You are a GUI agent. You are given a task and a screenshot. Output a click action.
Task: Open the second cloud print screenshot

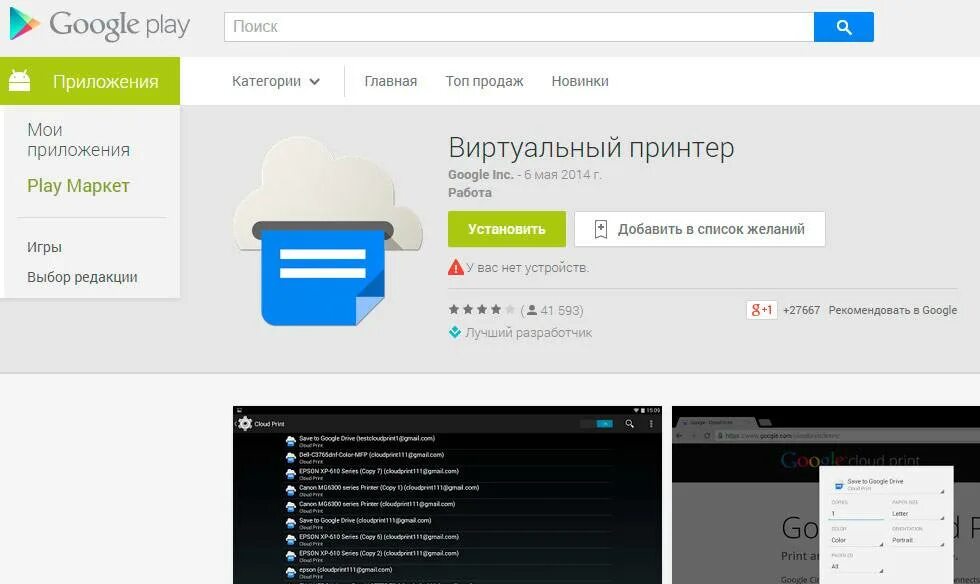826,495
